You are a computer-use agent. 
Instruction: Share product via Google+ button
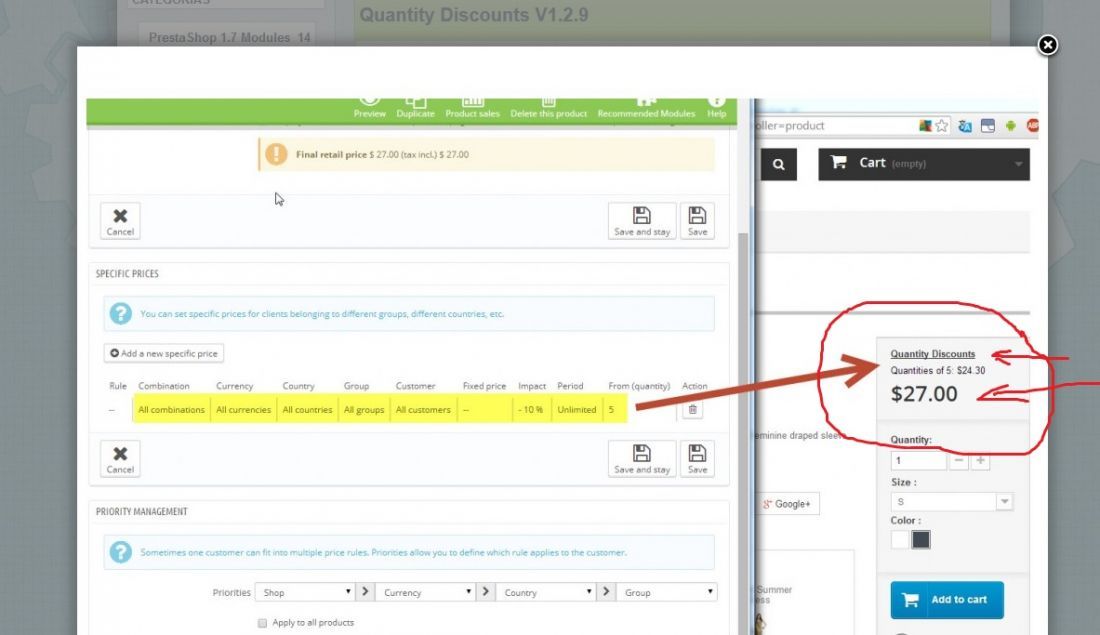point(787,504)
